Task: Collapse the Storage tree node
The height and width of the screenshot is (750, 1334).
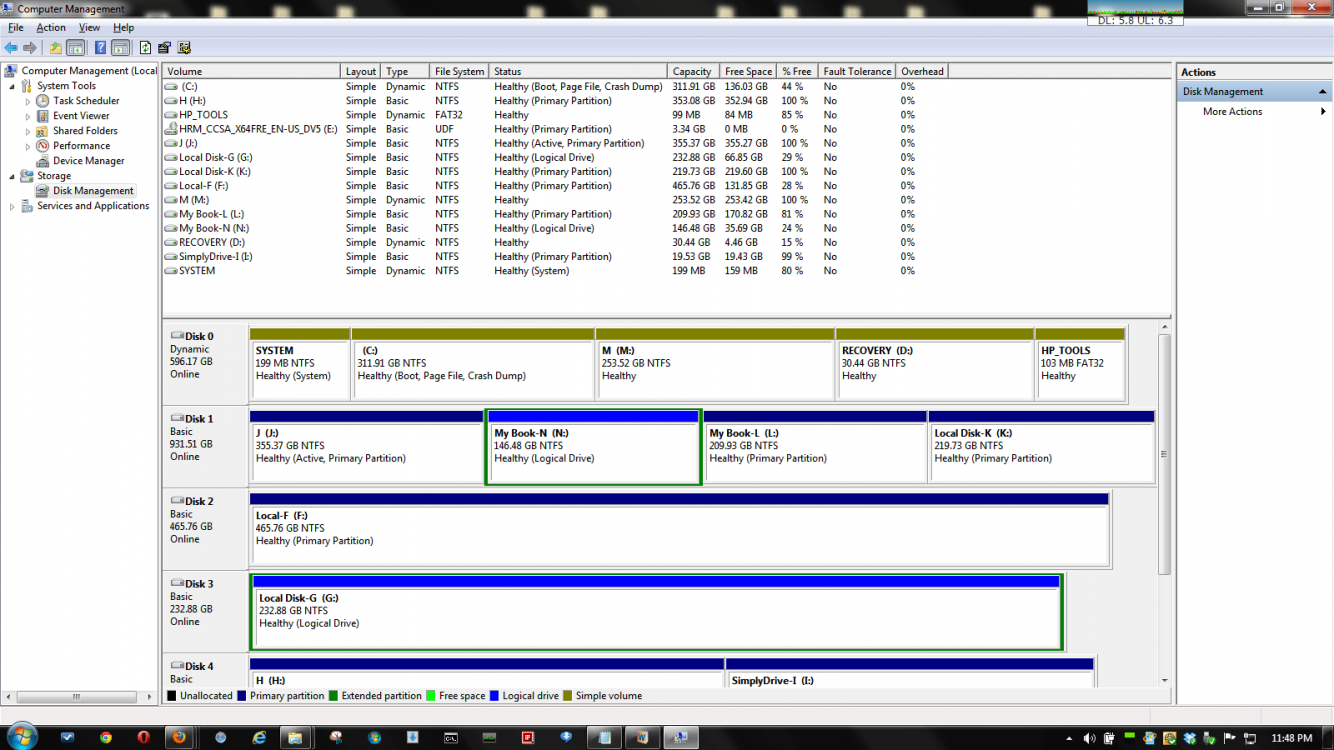Action: (x=12, y=176)
